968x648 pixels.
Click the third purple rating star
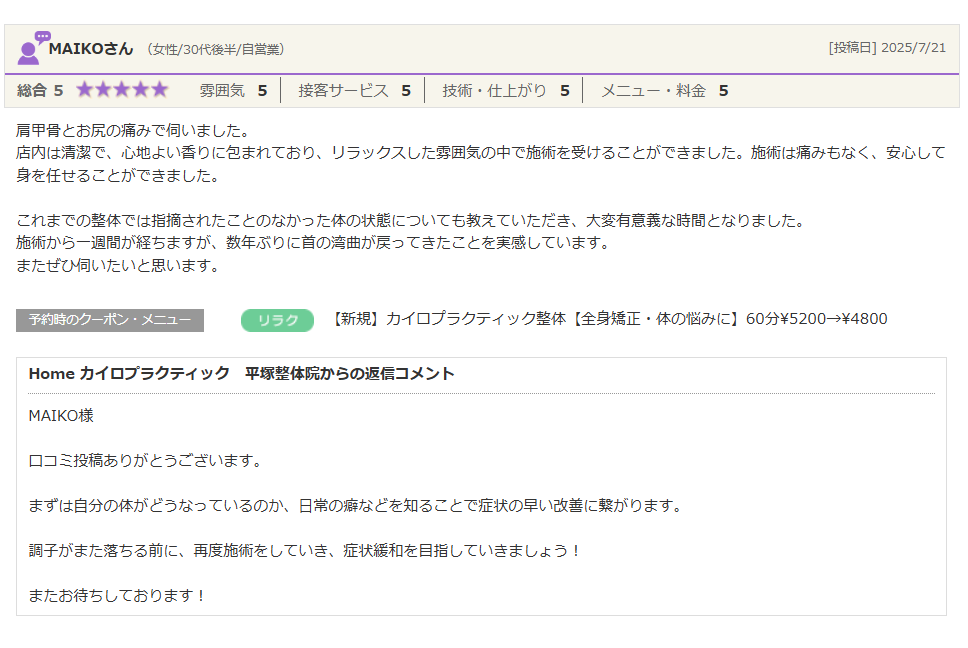[122, 90]
